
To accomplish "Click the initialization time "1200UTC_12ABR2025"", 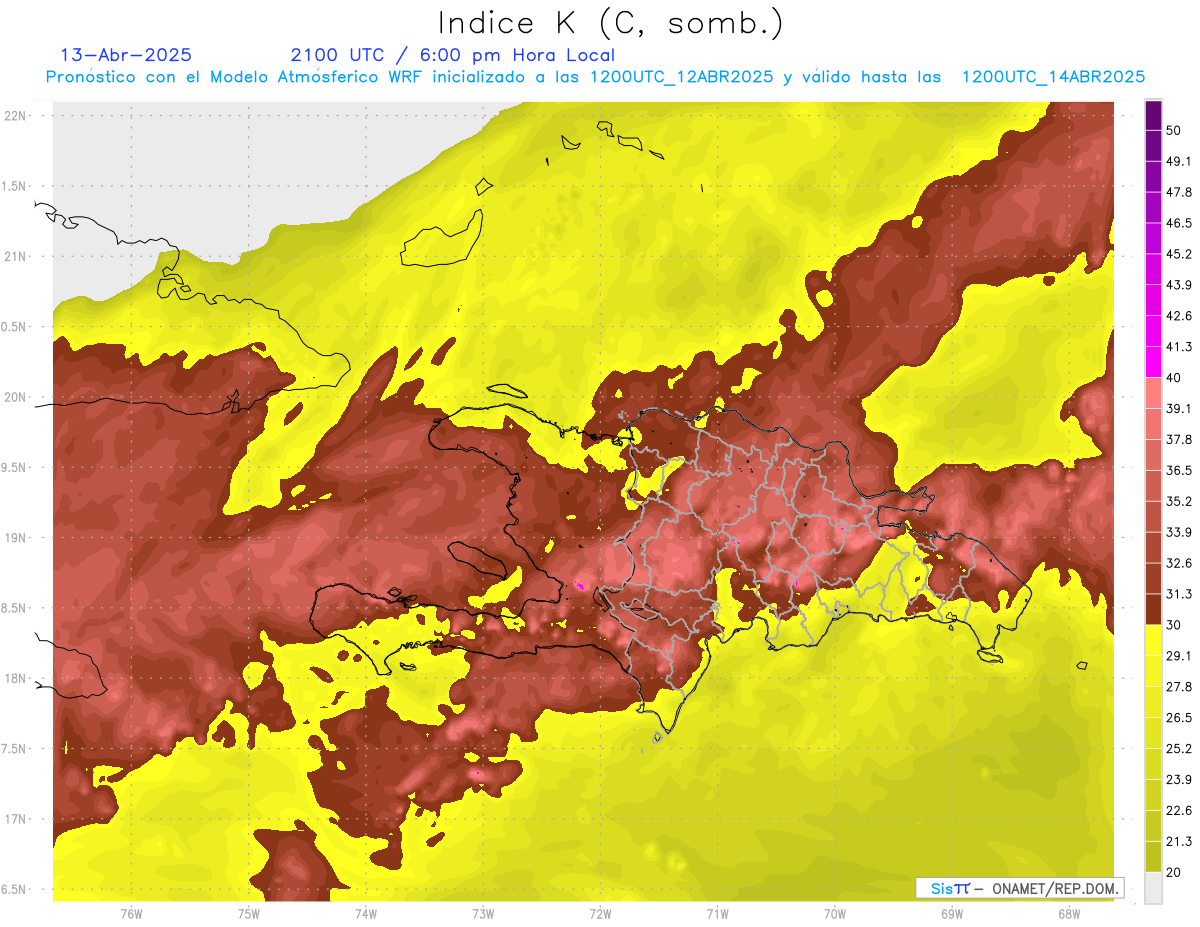I will click(x=681, y=77).
